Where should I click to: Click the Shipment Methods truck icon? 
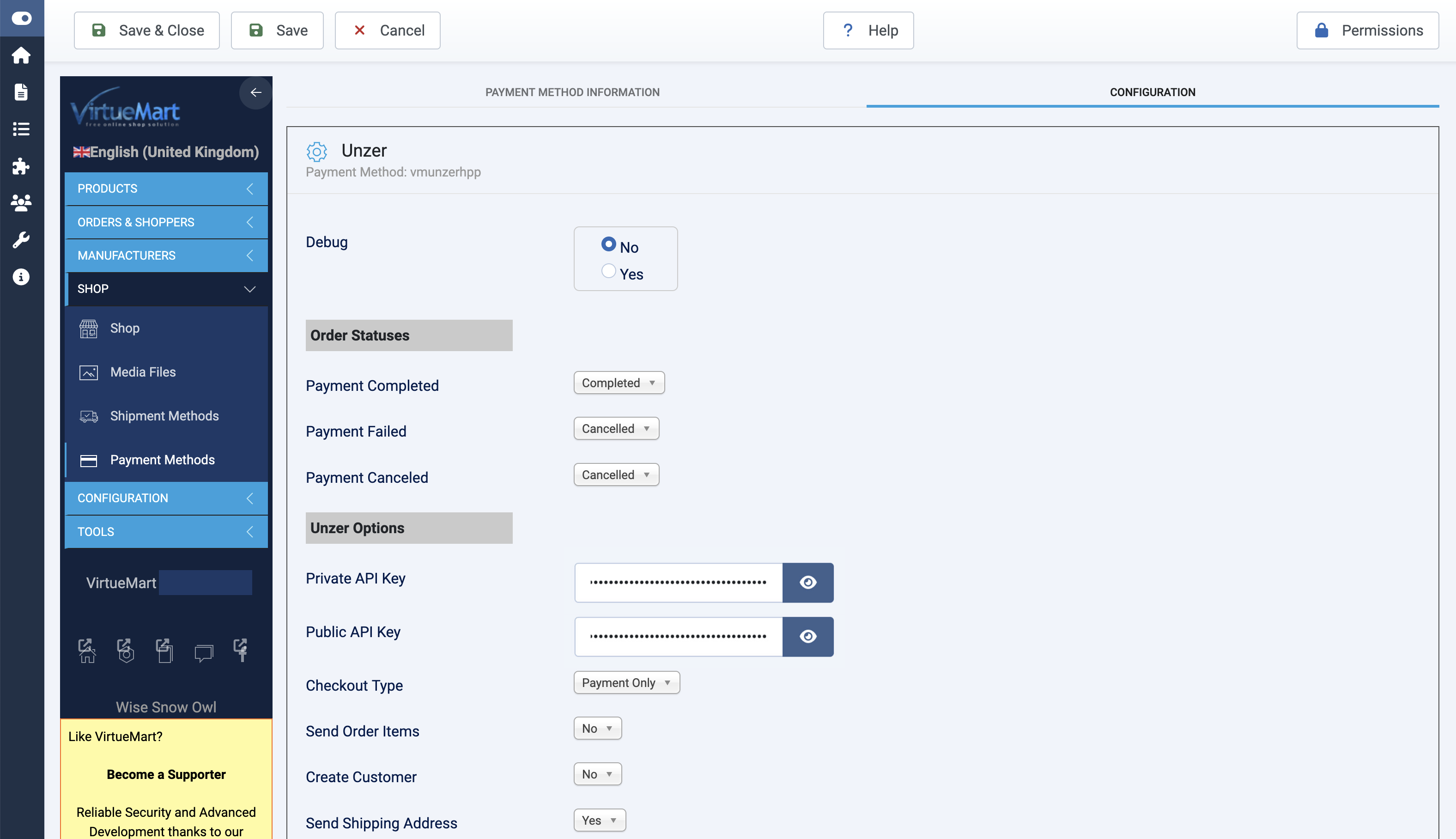pos(88,416)
